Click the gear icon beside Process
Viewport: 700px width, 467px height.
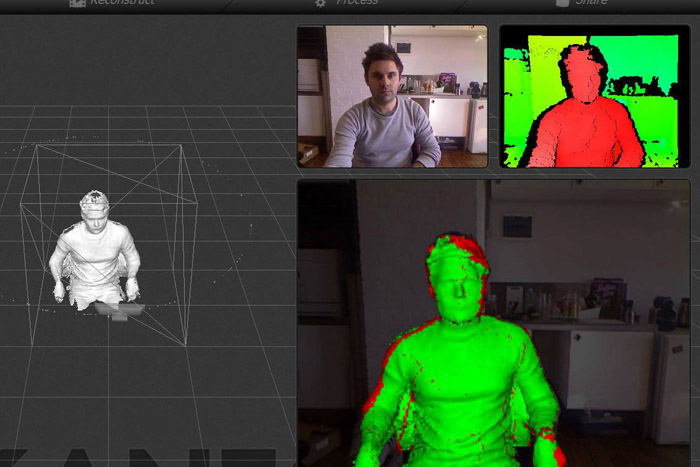click(x=320, y=3)
